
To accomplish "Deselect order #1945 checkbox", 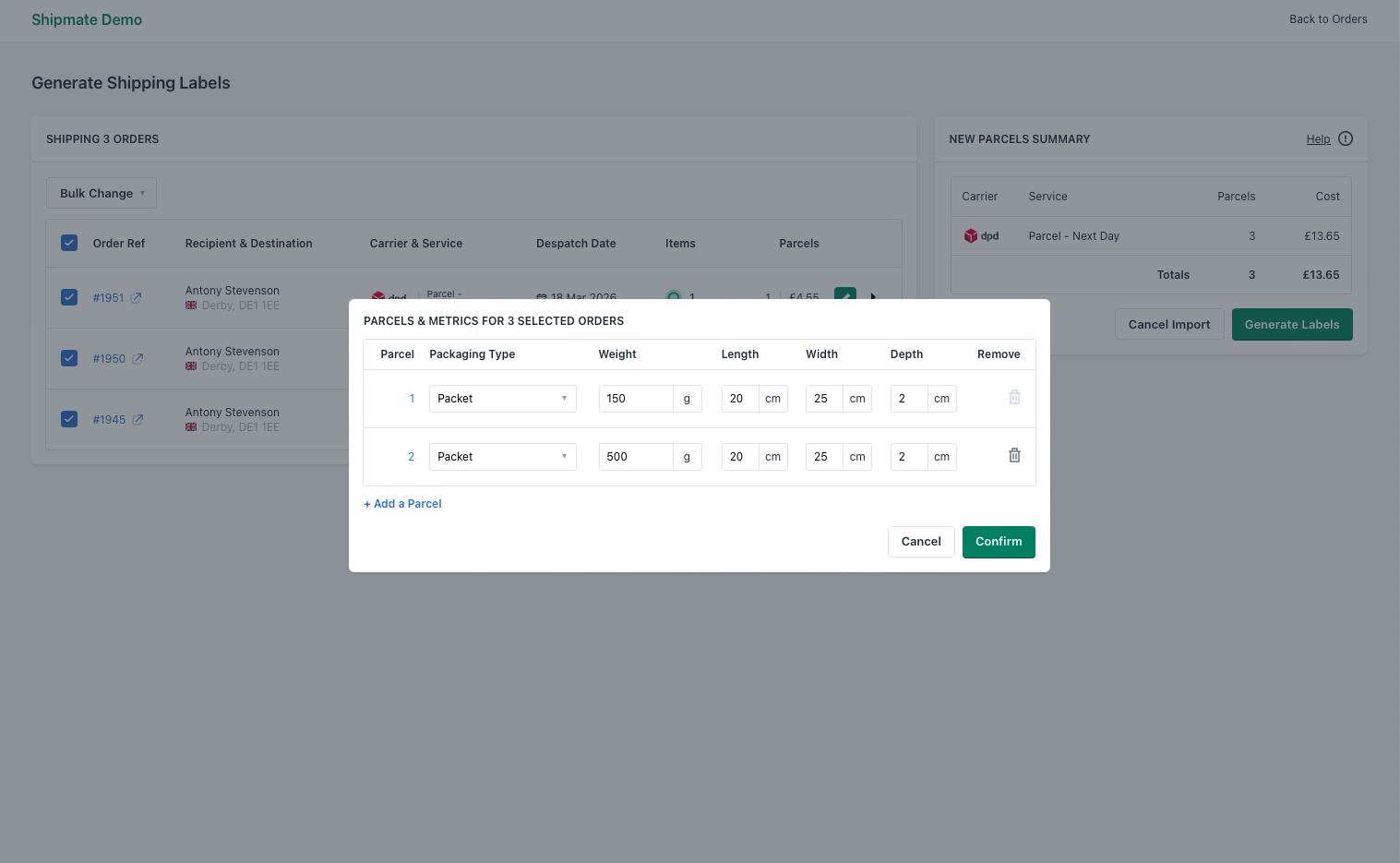I will (x=69, y=419).
